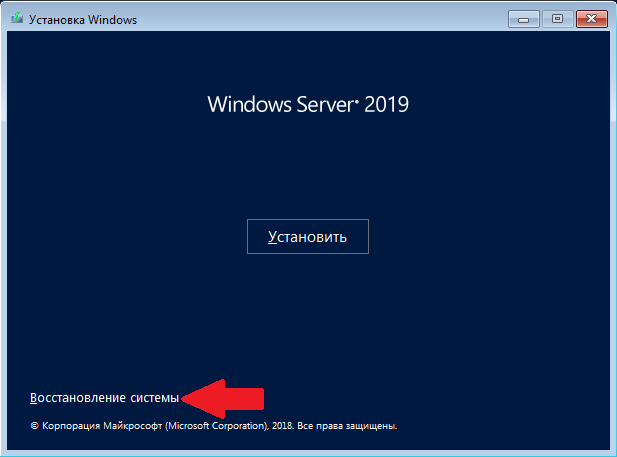Click the Установка Windows title text
The image size is (617, 457).
pyautogui.click(x=83, y=20)
